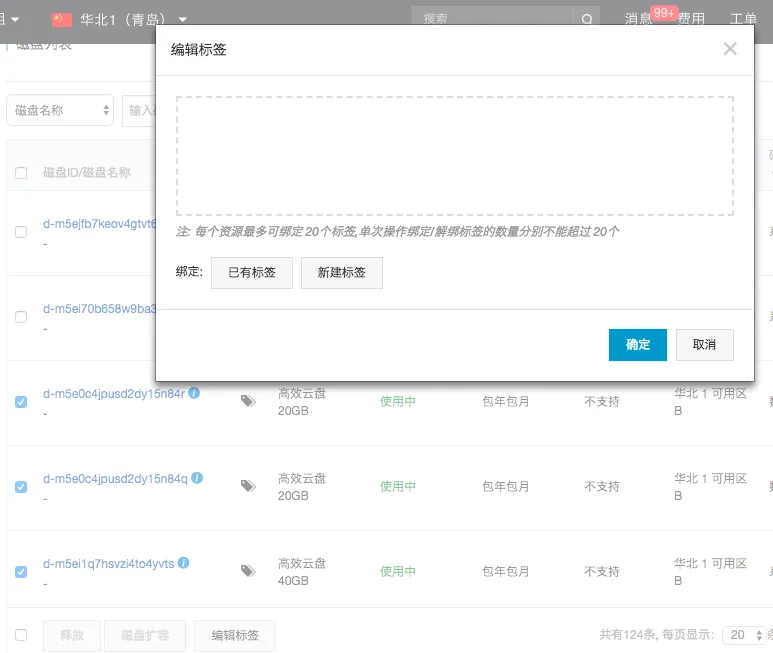
Task: Uncheck the d-m5ei1q7hsvzi4to4yvts row checkbox
Action: coord(21,572)
